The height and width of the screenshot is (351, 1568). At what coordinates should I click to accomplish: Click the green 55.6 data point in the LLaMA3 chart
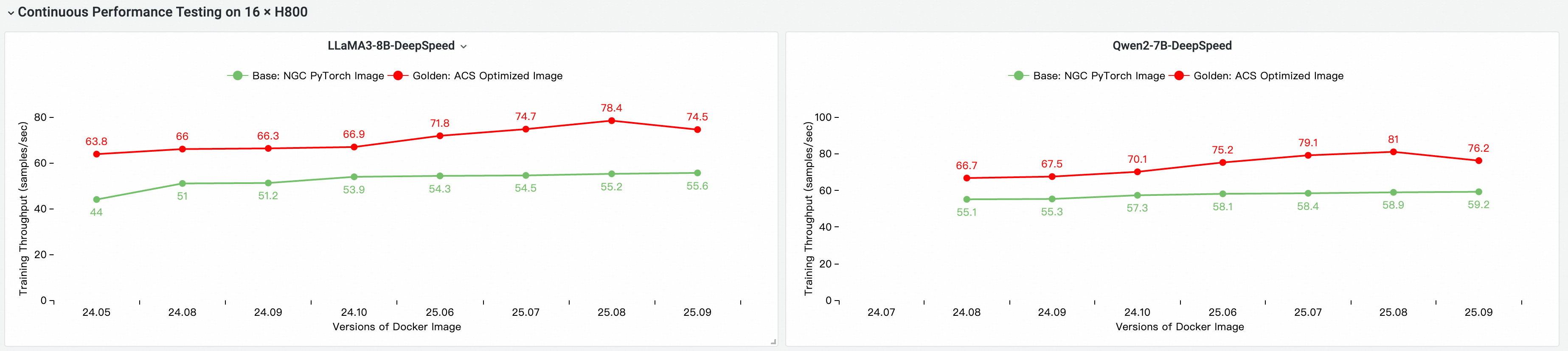[x=697, y=173]
